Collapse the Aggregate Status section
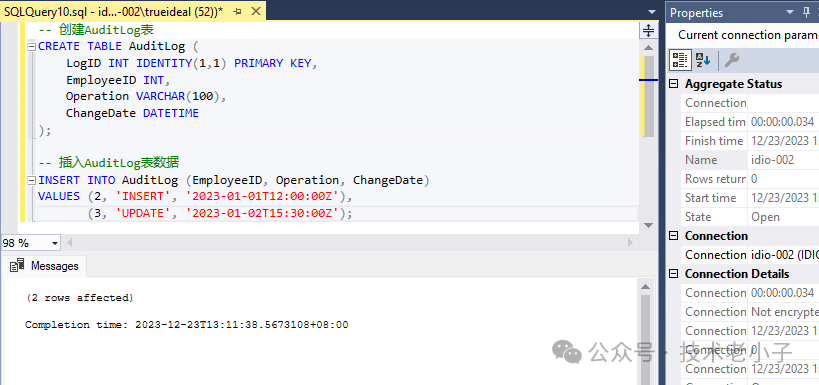Viewport: 819px width, 385px height. click(674, 84)
